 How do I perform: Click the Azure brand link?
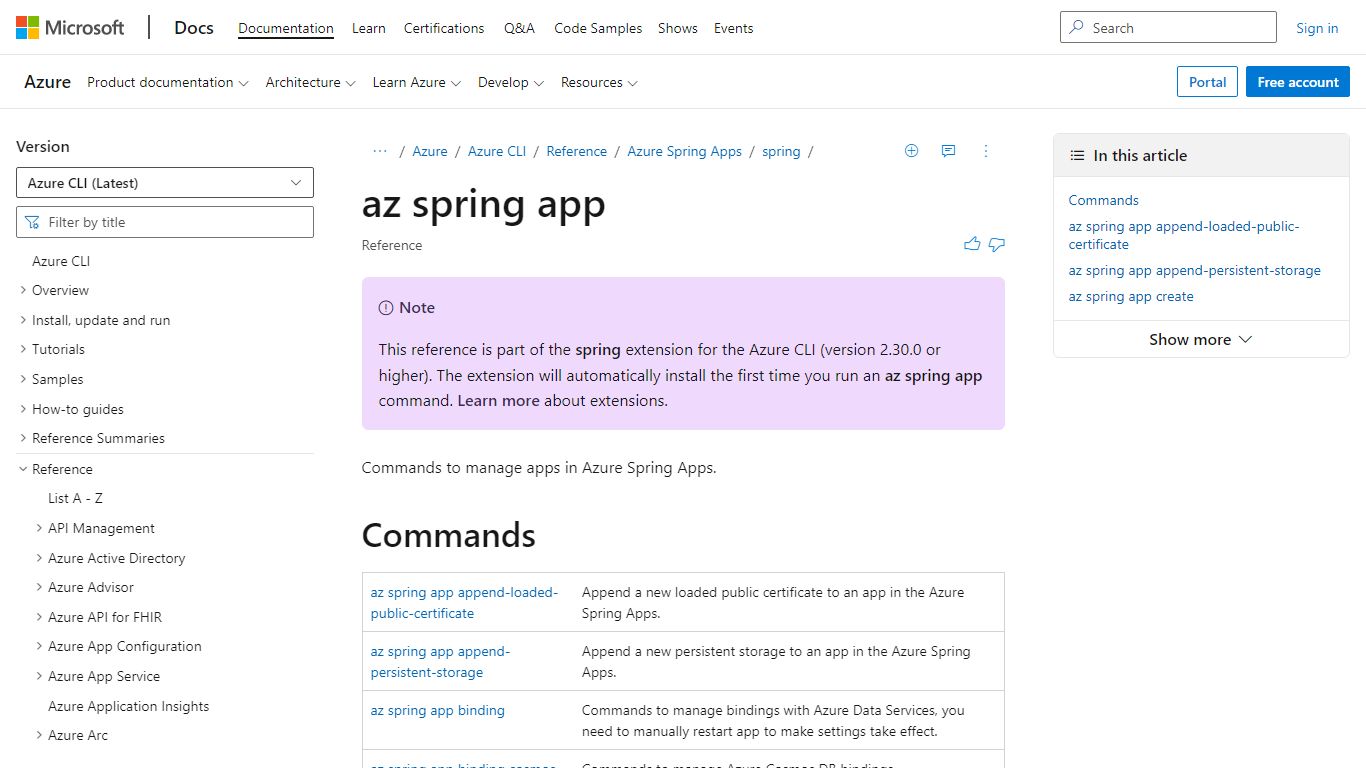point(48,82)
